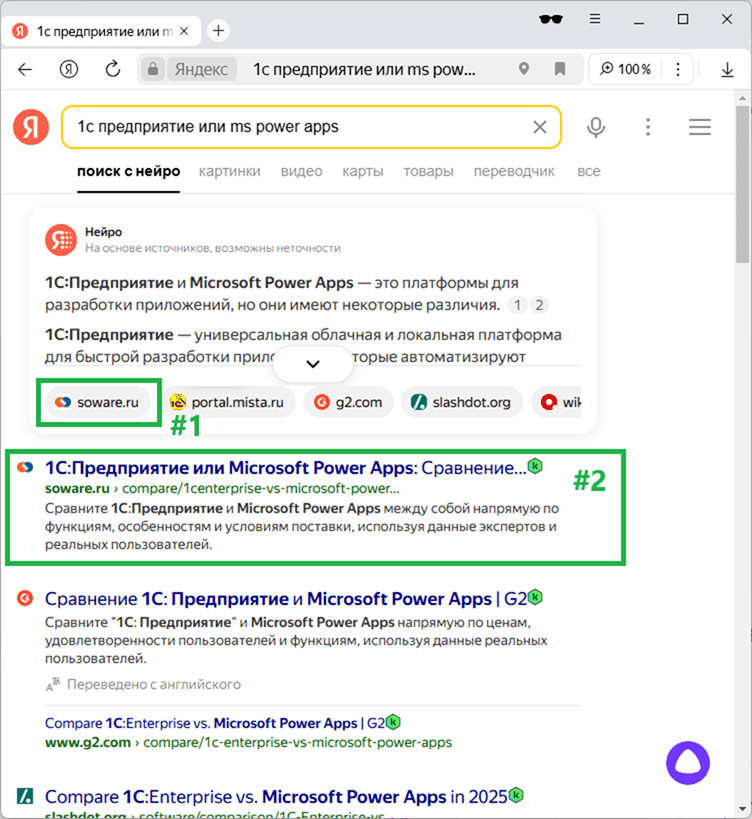Screen dimensions: 752x819
Task: Open 'Compare 1C:Enterprise vs. Microsoft Power Apps in 2025'
Action: [276, 797]
